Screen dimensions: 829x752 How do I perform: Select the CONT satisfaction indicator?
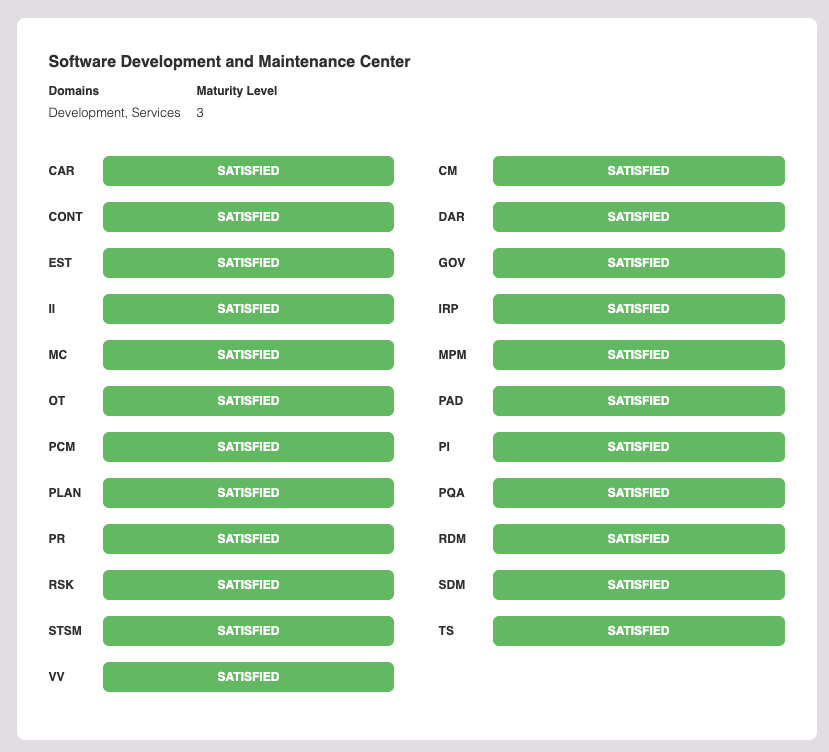[x=247, y=217]
